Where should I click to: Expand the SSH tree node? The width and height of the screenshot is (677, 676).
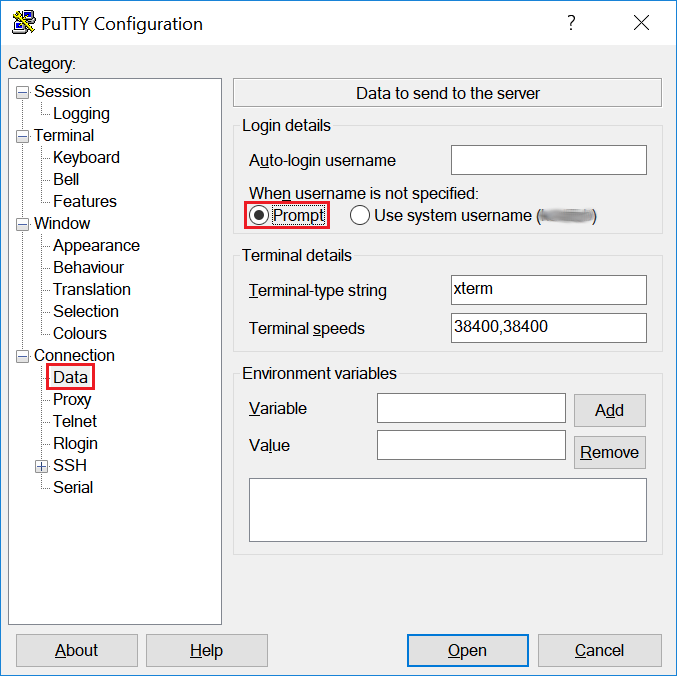41,466
